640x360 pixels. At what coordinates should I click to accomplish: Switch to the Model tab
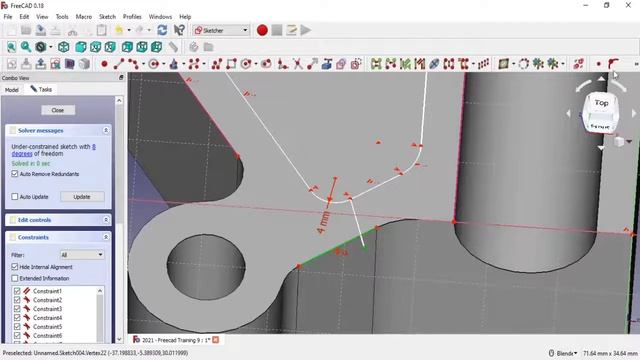pos(12,90)
